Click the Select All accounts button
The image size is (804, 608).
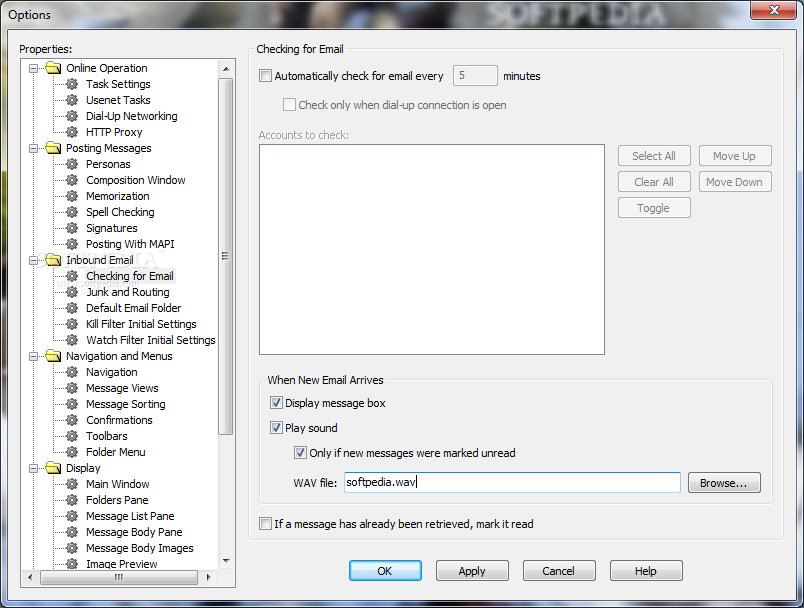click(654, 156)
